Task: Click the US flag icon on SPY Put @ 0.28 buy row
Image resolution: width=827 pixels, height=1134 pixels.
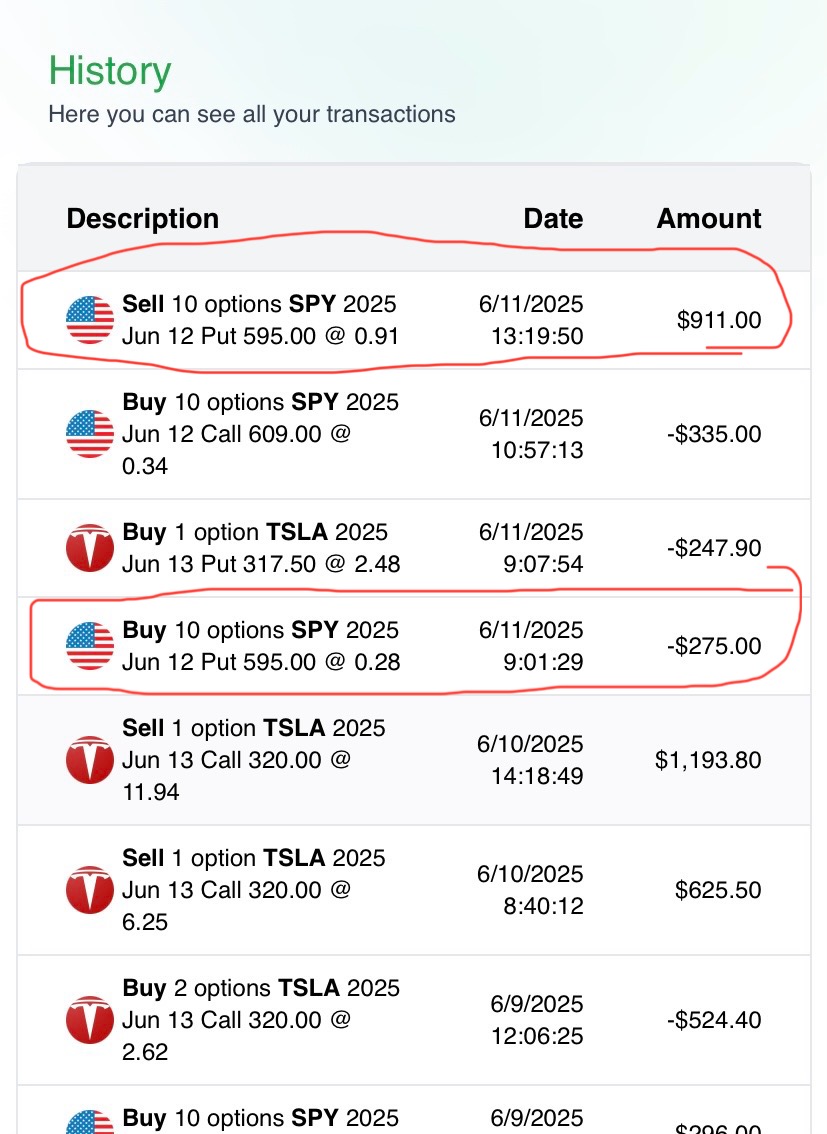Action: point(90,646)
